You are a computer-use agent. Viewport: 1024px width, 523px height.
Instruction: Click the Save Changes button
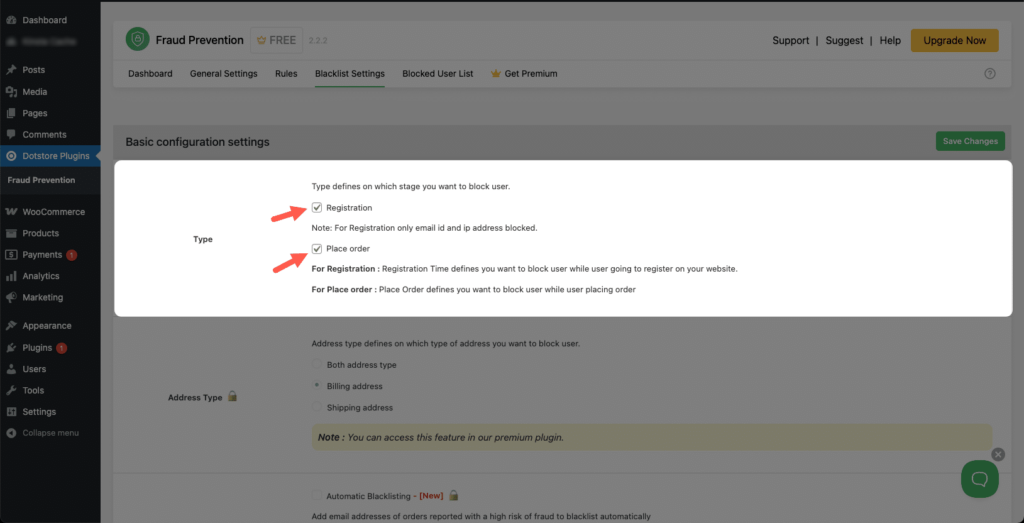(970, 141)
